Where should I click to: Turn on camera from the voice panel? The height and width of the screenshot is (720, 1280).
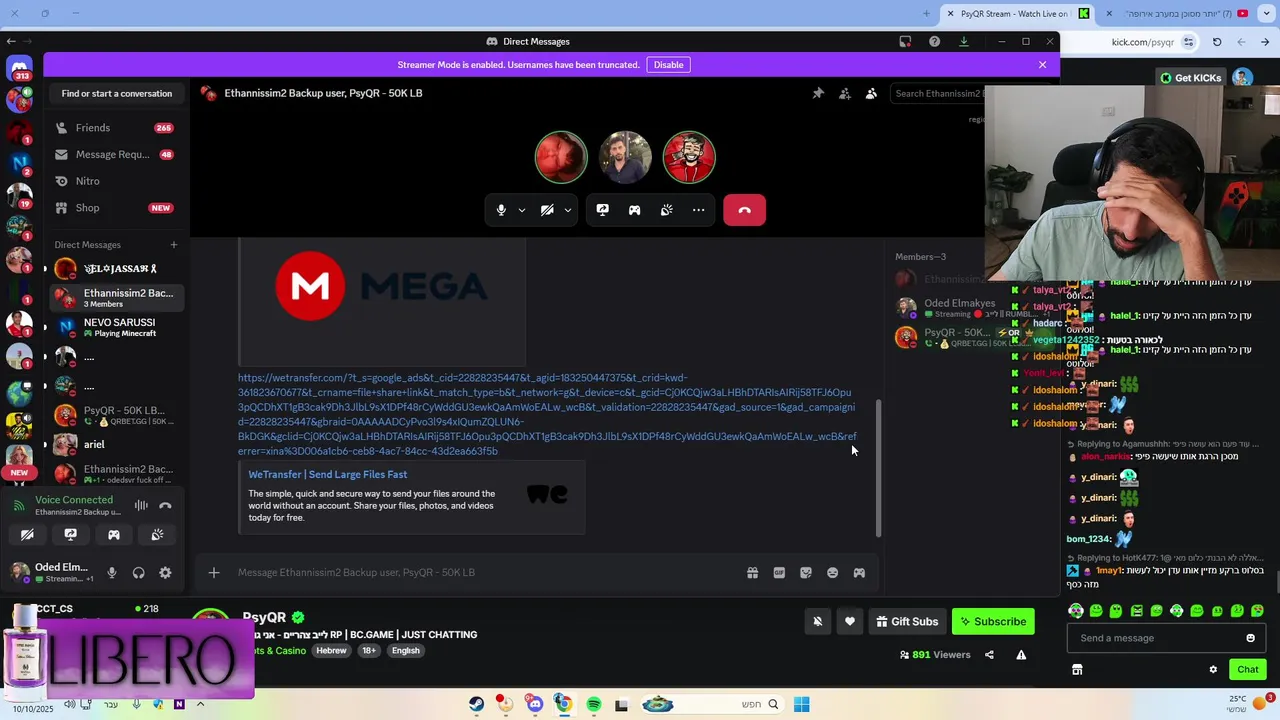coord(27,535)
